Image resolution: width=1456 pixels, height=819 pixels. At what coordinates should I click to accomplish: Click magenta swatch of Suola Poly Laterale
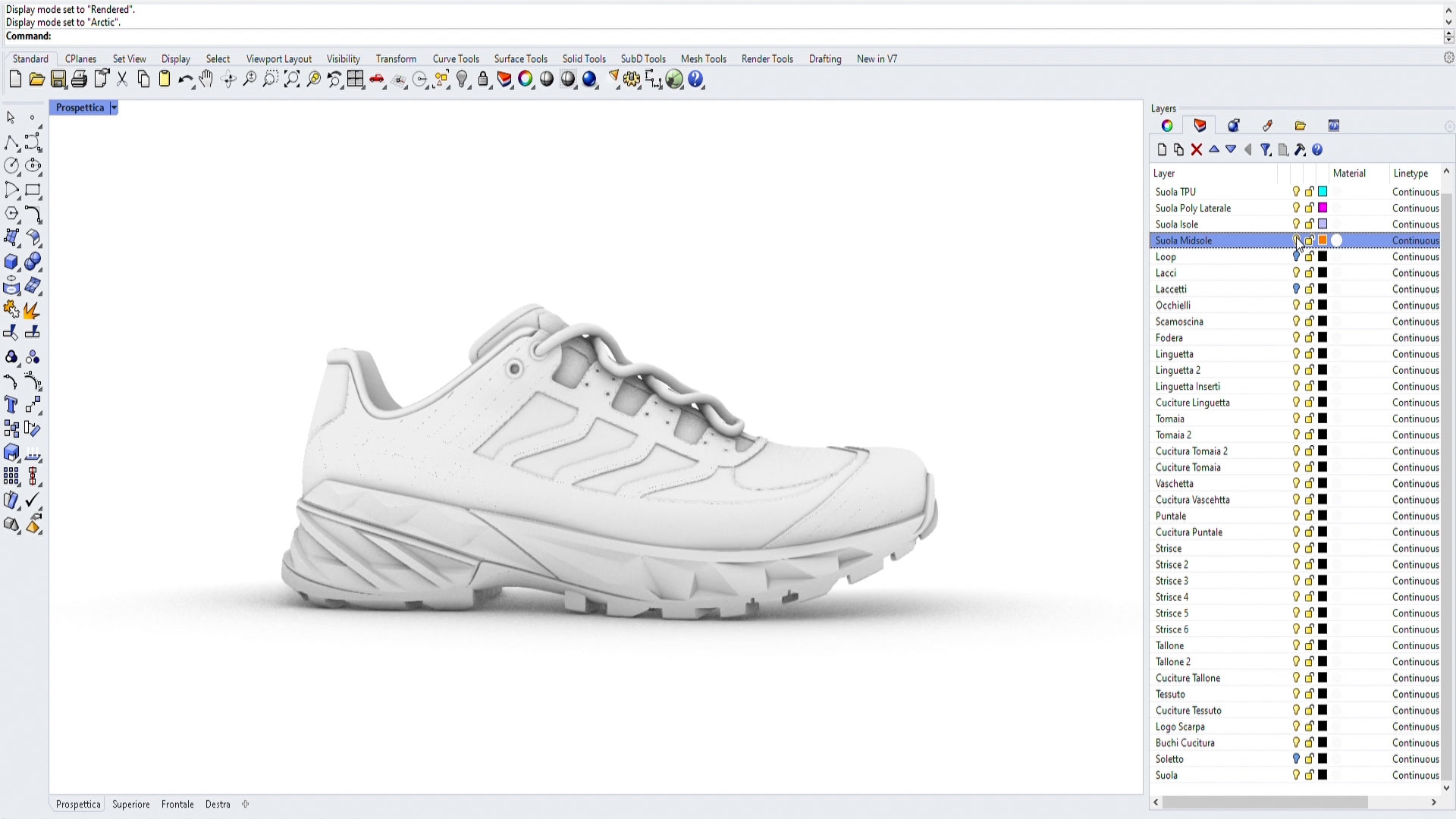click(1323, 208)
